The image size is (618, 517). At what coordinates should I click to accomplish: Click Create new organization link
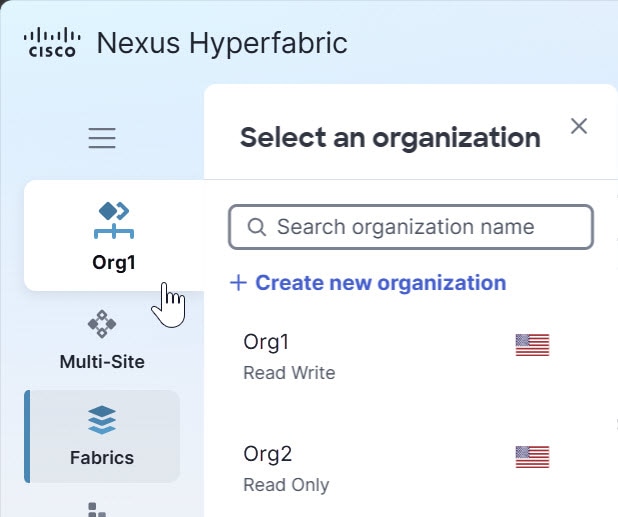click(368, 283)
